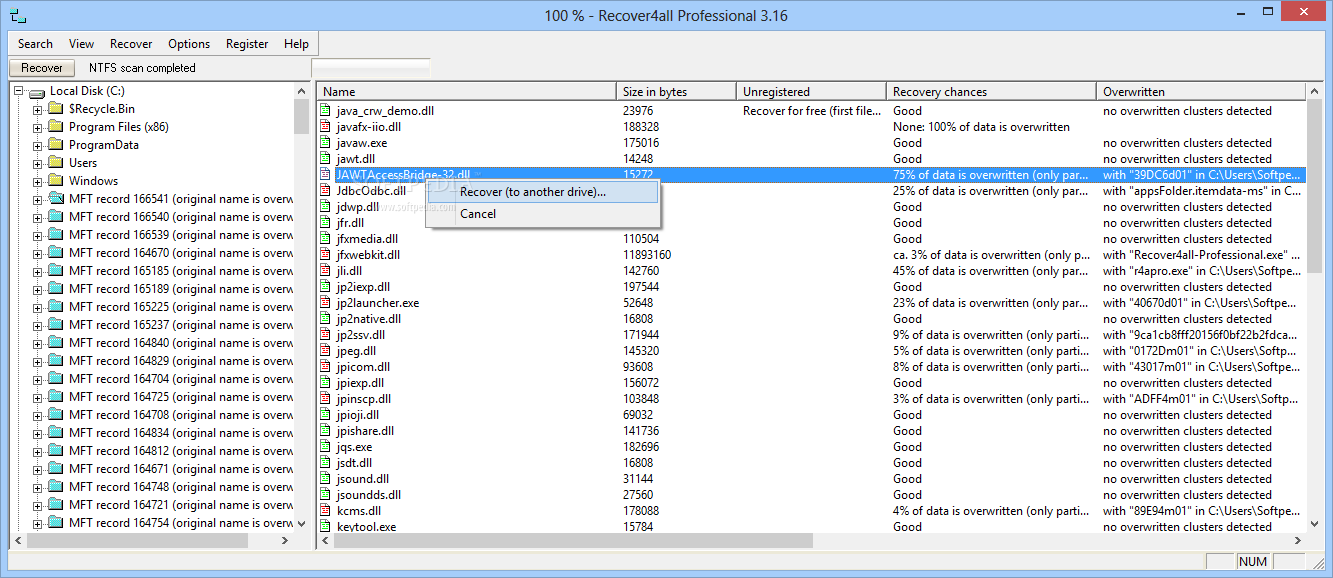This screenshot has height=578, width=1333.
Task: Click the jpinscp.dll file icon
Action: point(325,399)
